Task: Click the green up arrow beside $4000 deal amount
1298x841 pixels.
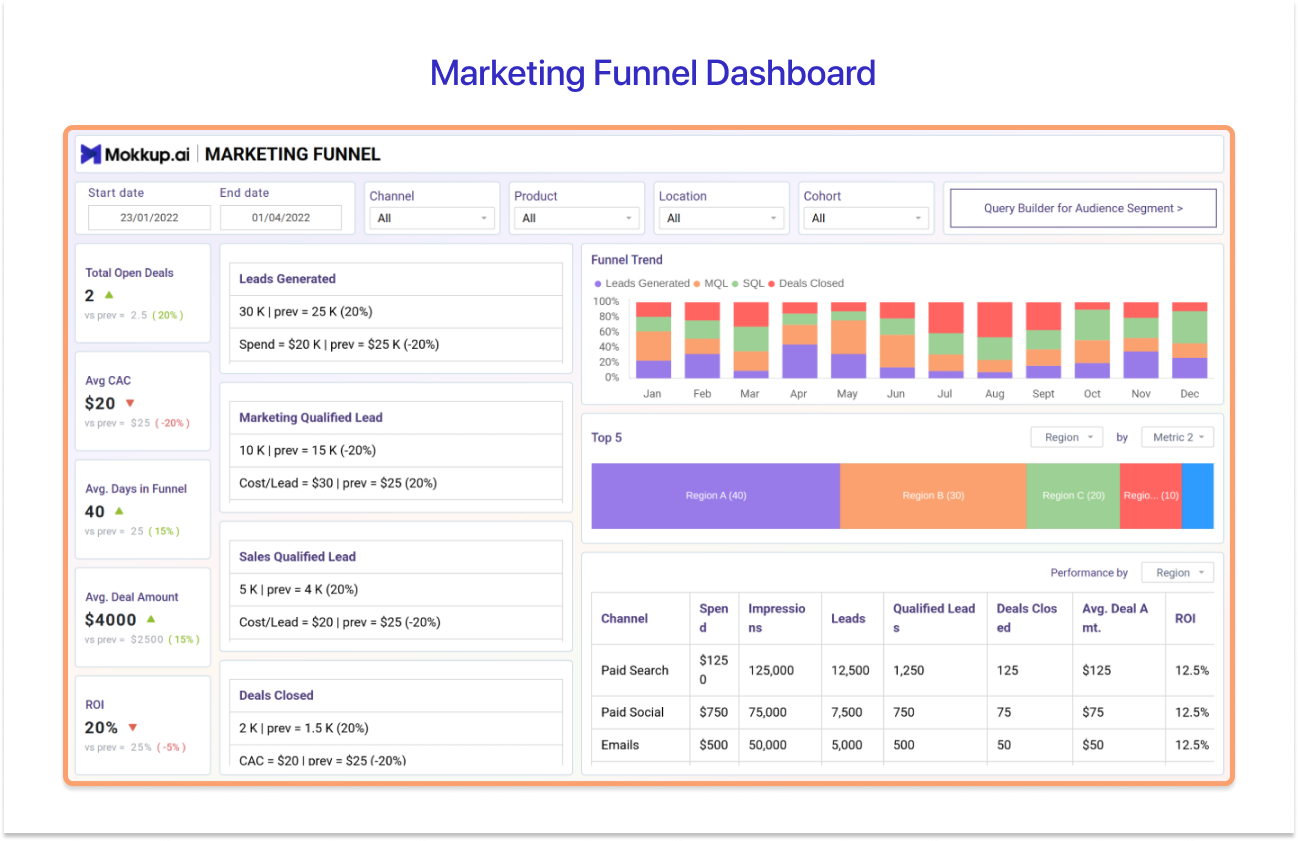Action: click(x=151, y=619)
